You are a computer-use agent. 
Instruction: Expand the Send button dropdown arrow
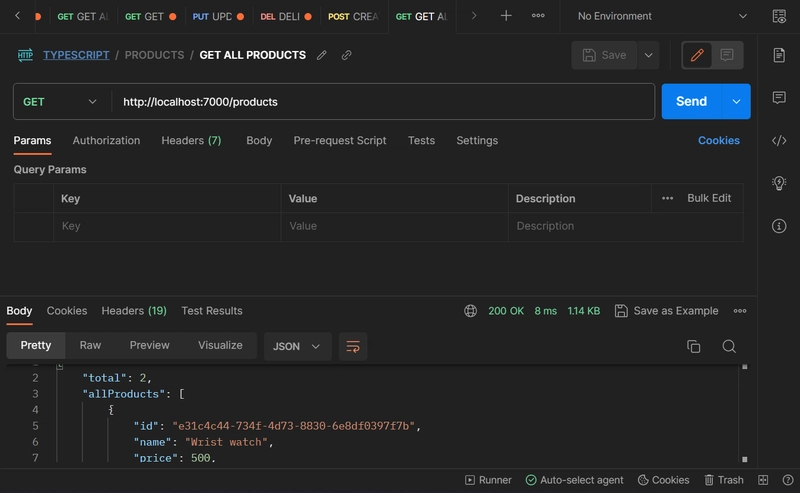pyautogui.click(x=736, y=102)
